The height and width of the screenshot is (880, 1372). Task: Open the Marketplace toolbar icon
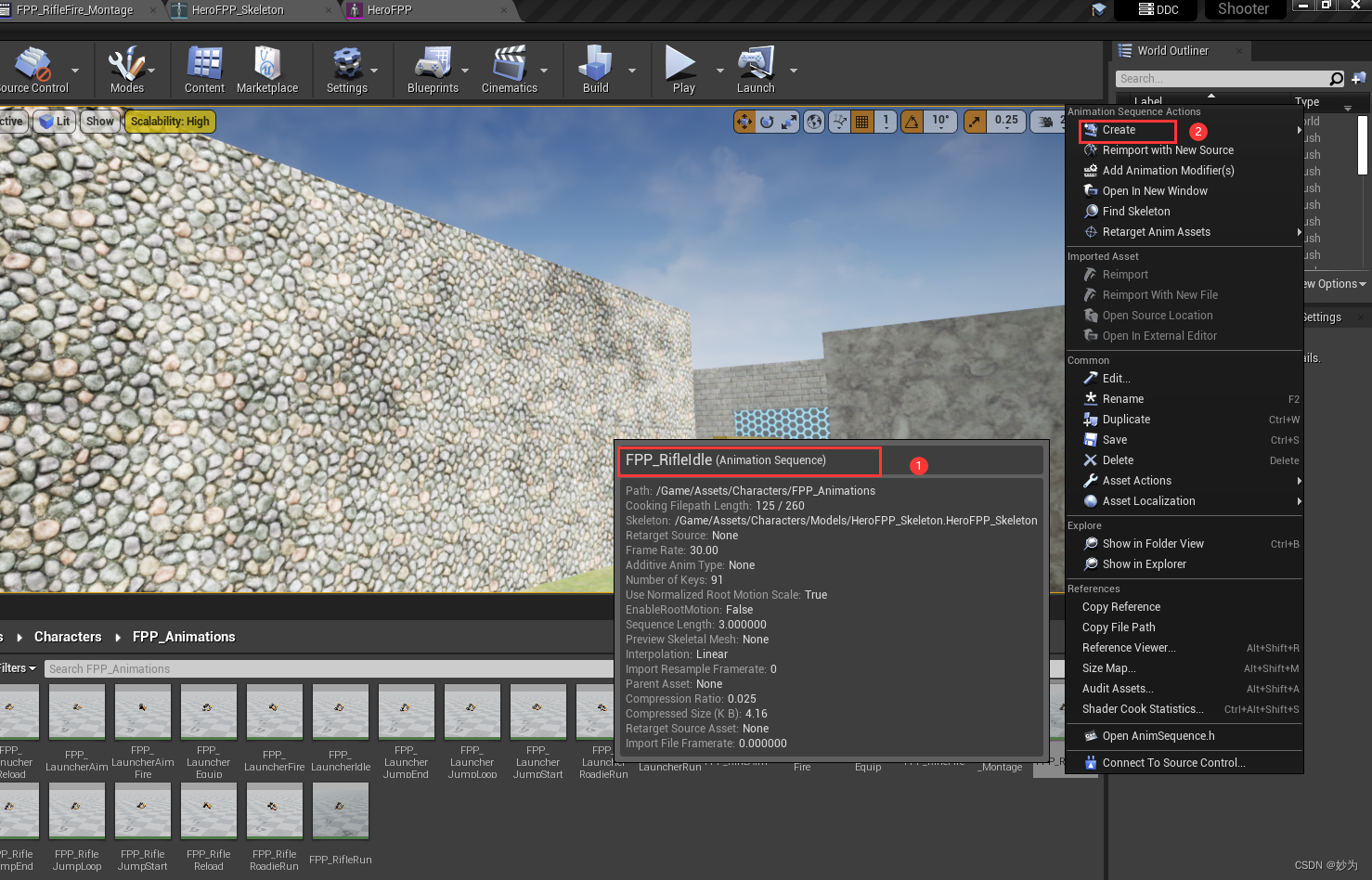pos(267,70)
